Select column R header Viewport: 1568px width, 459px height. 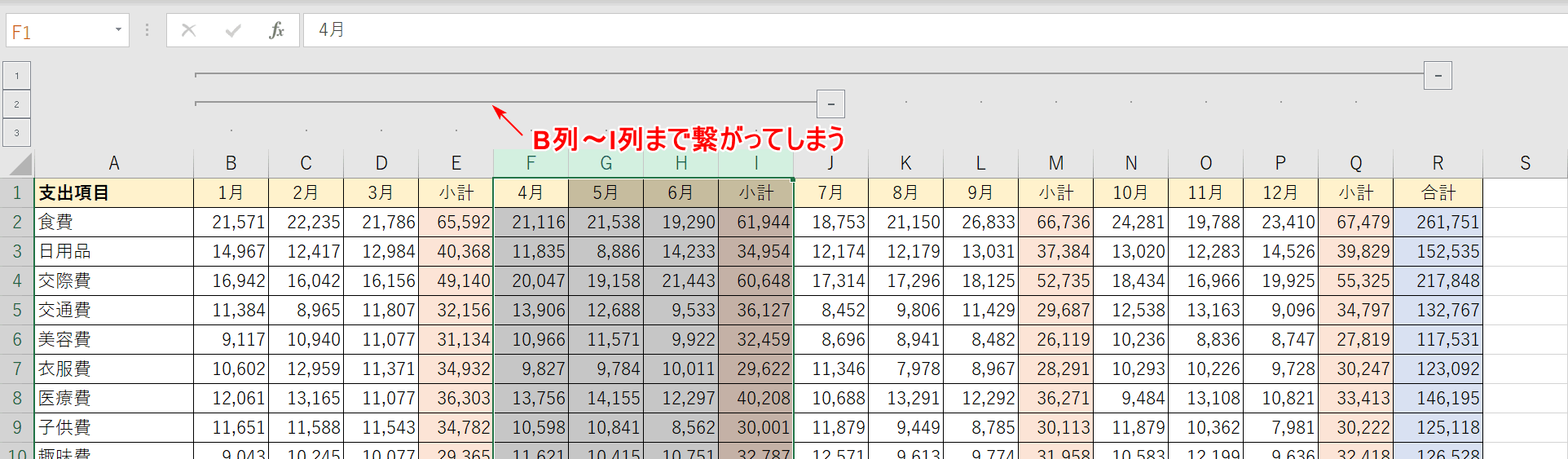pos(1438,163)
